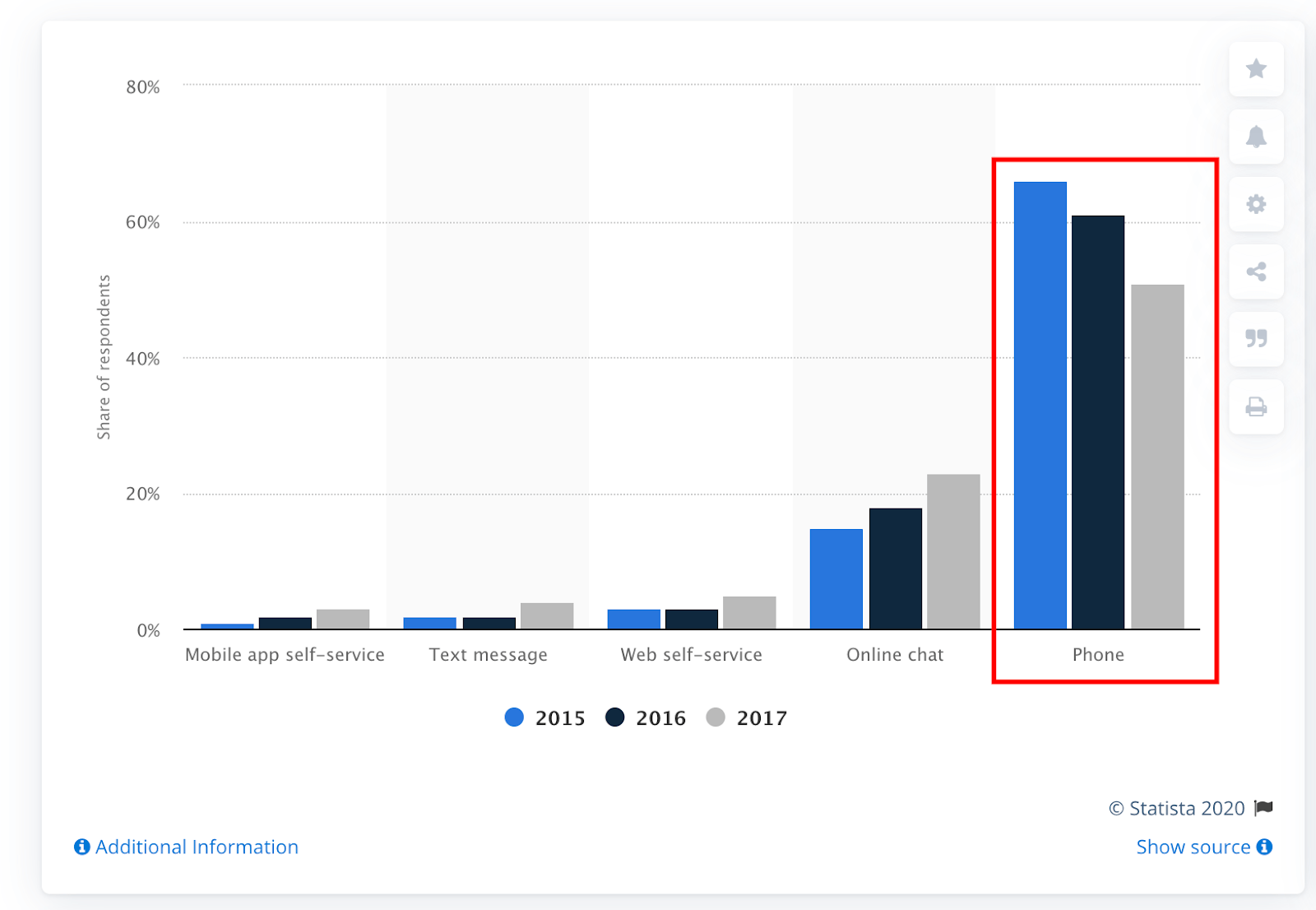Click the flag icon beside Statista 2020
This screenshot has width=1316, height=910.
click(1264, 808)
